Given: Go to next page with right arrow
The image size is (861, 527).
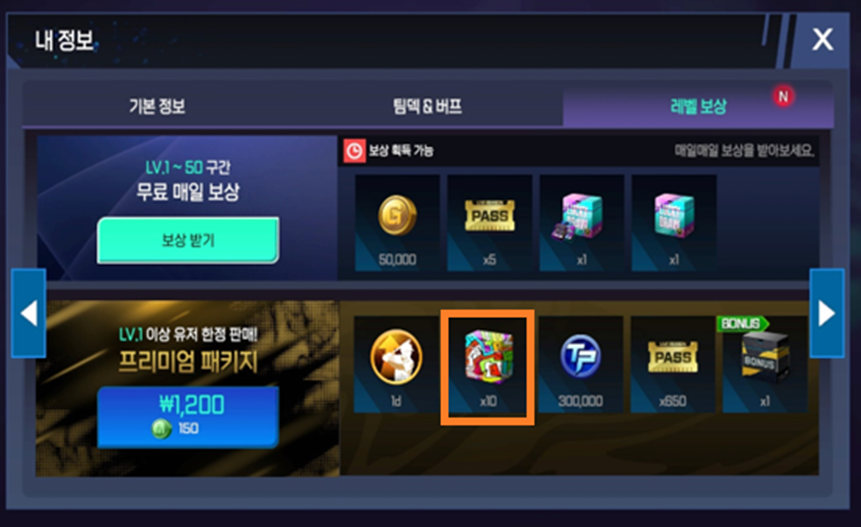Looking at the screenshot, I should coord(826,313).
